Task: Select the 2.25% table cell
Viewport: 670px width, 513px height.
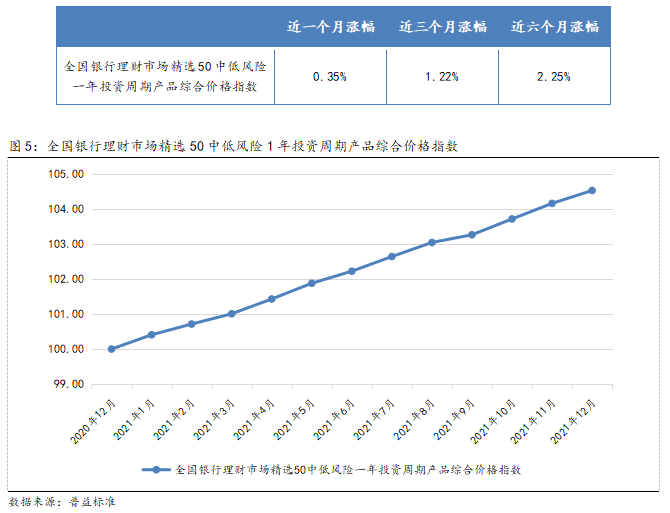Action: click(554, 76)
